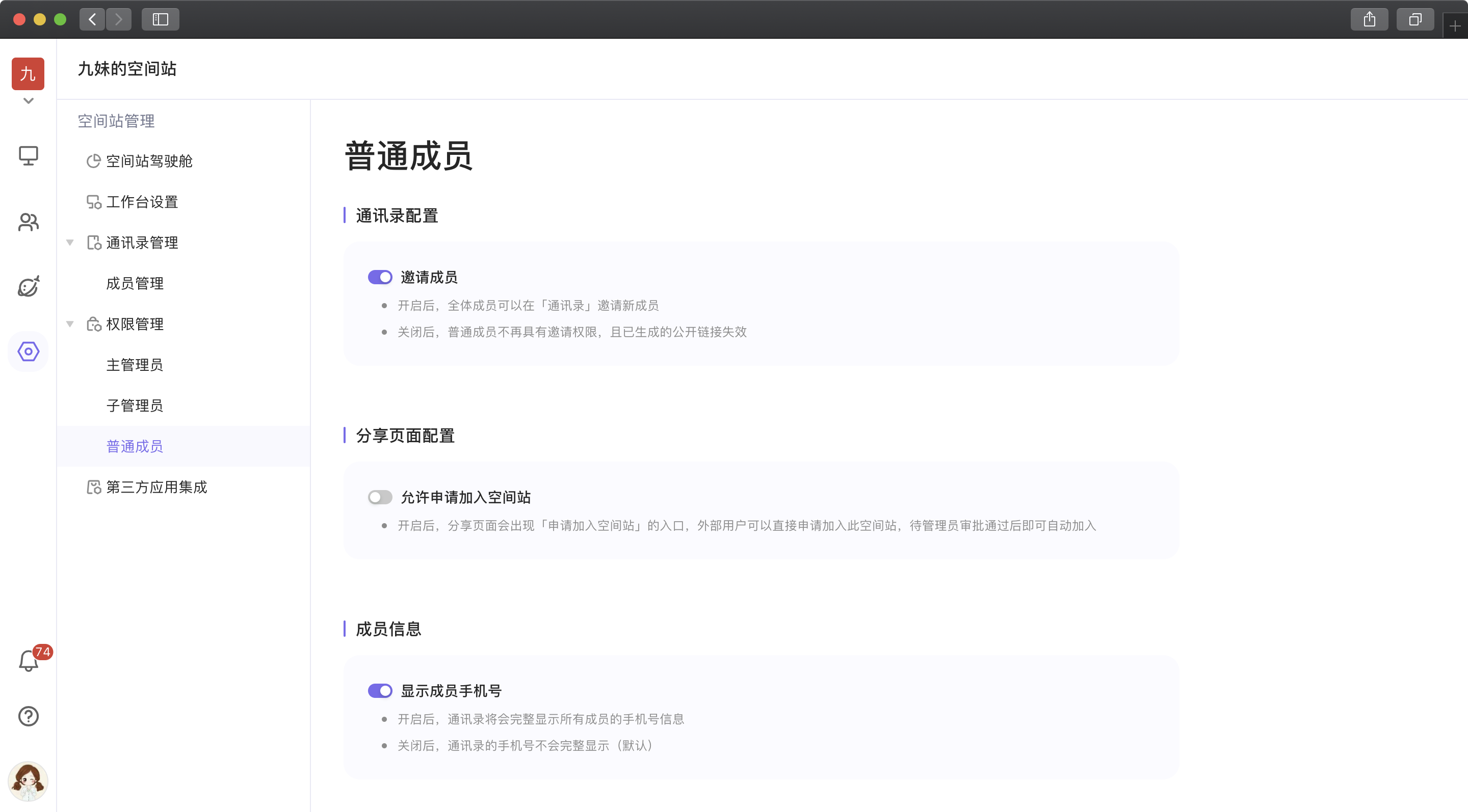
Task: Open 第三方应用集成 settings
Action: (x=156, y=488)
